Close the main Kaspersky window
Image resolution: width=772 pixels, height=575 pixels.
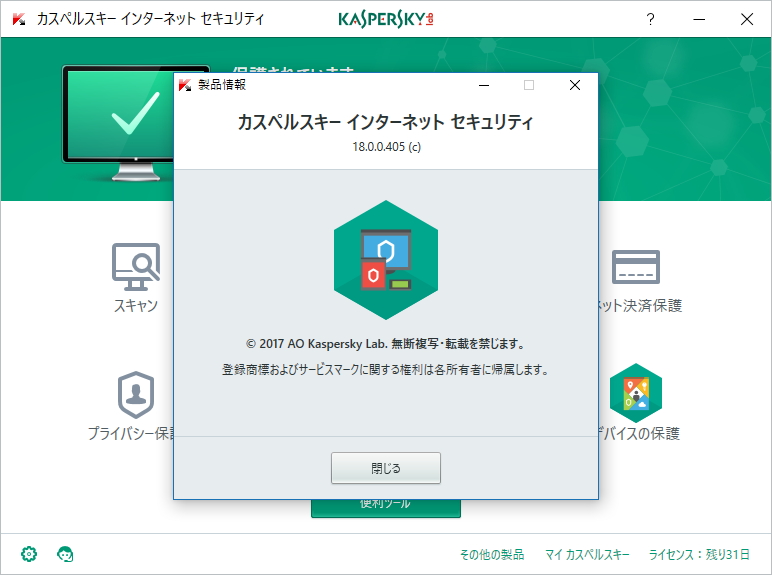(747, 19)
